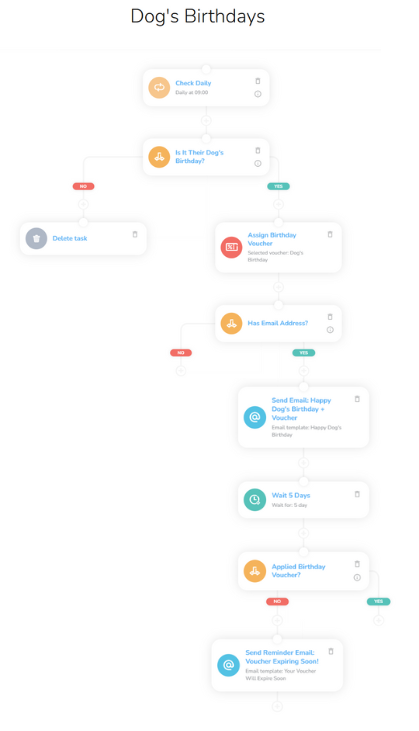
Task: Click the NO label under Applied Birthday Voucher
Action: 277,601
